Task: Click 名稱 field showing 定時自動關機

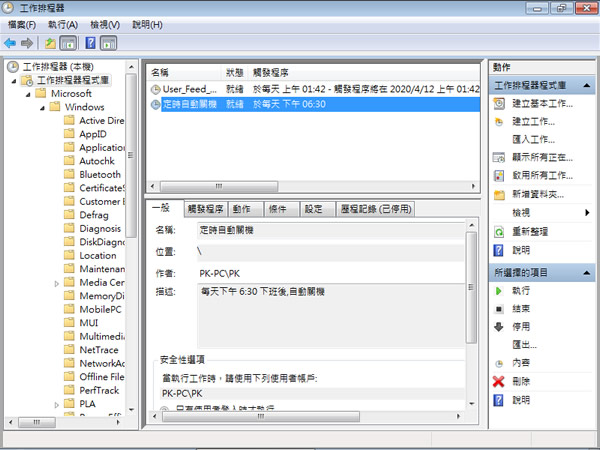Action: tap(331, 230)
